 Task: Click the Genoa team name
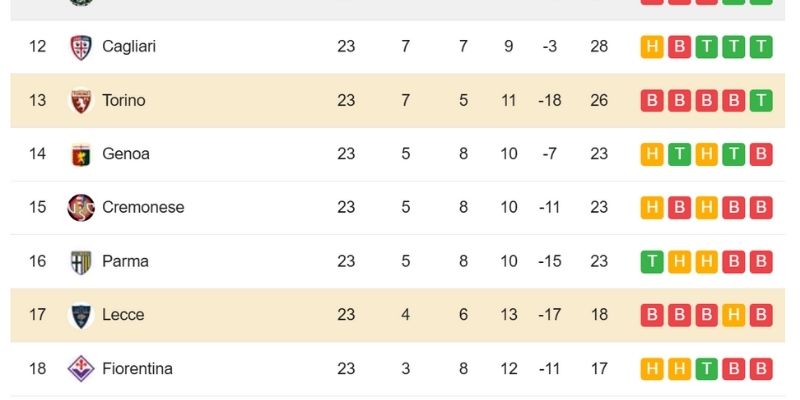click(x=126, y=154)
